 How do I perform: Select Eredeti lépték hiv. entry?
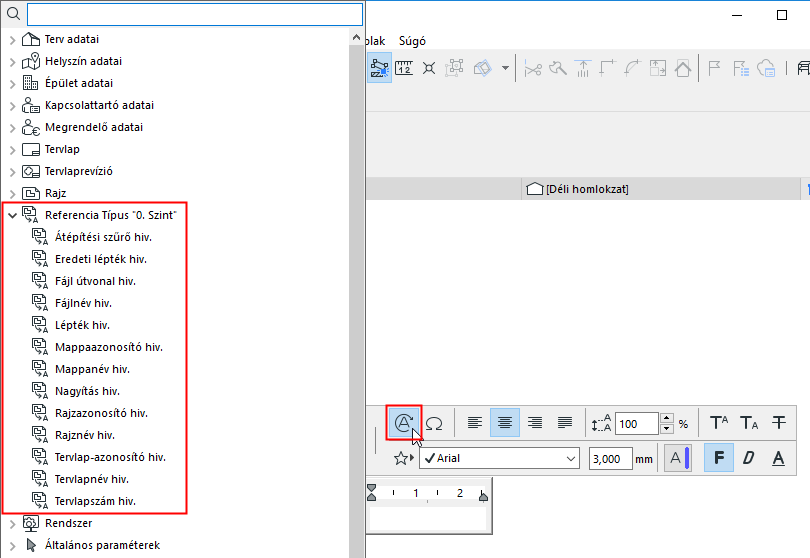point(101,259)
